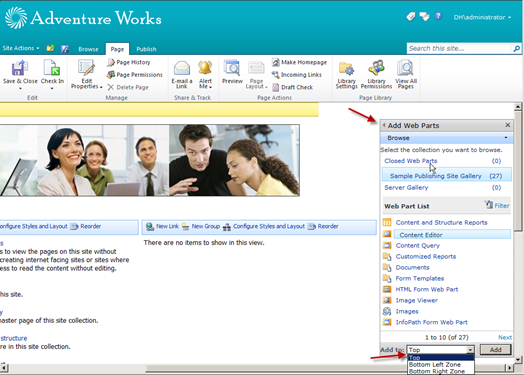Click the Check In ribbon icon
524x375 pixels.
52,68
